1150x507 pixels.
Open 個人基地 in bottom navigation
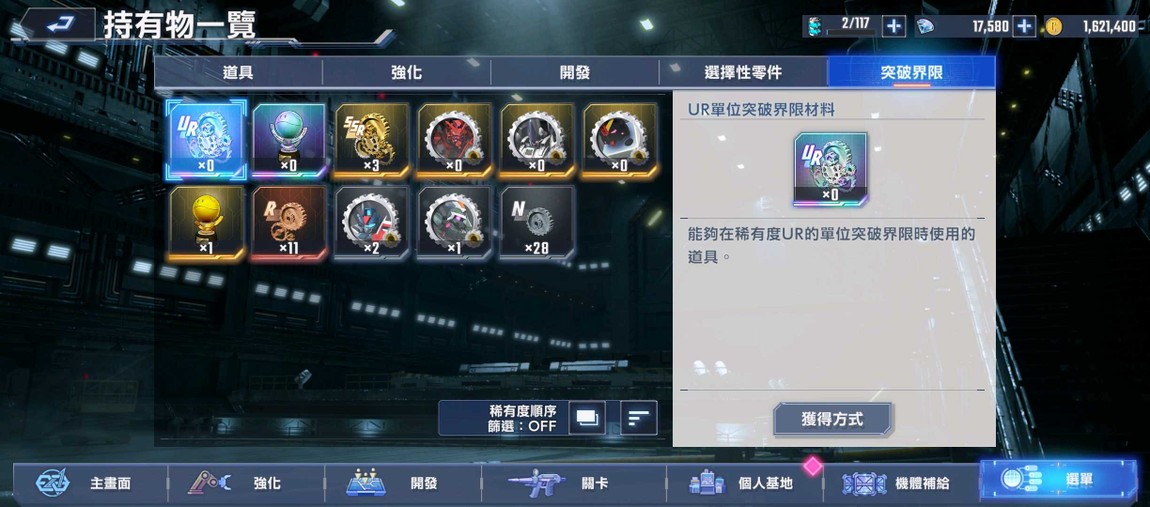[744, 484]
